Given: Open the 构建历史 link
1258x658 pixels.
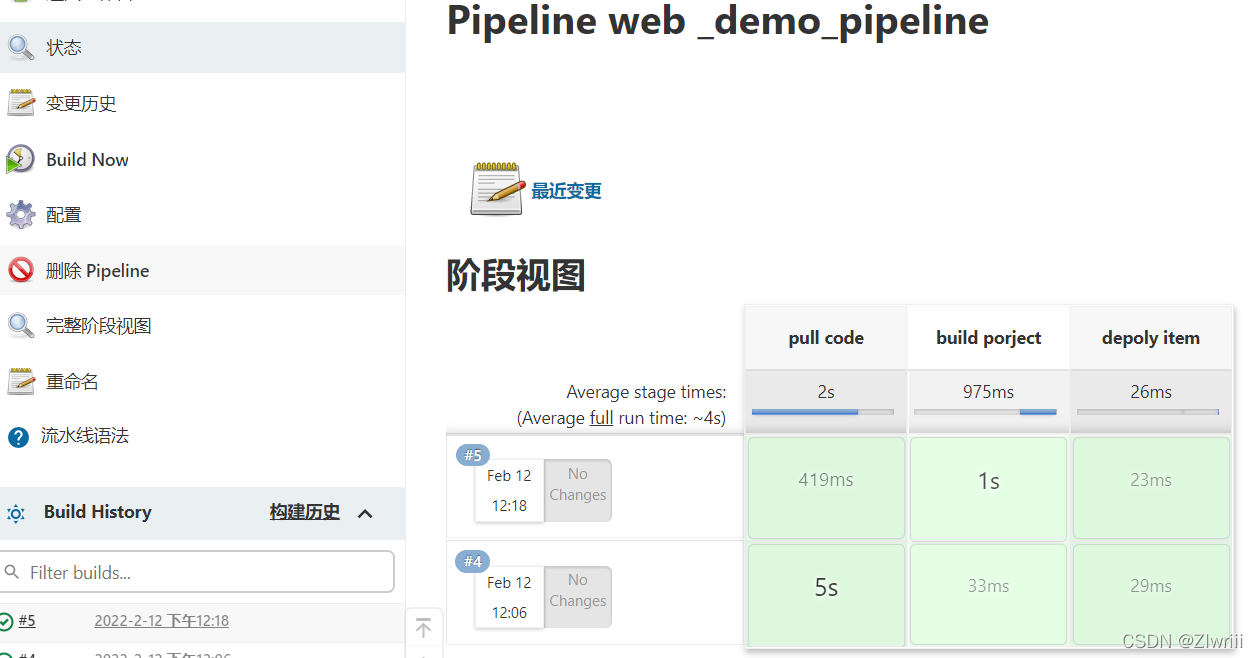Looking at the screenshot, I should pos(305,512).
